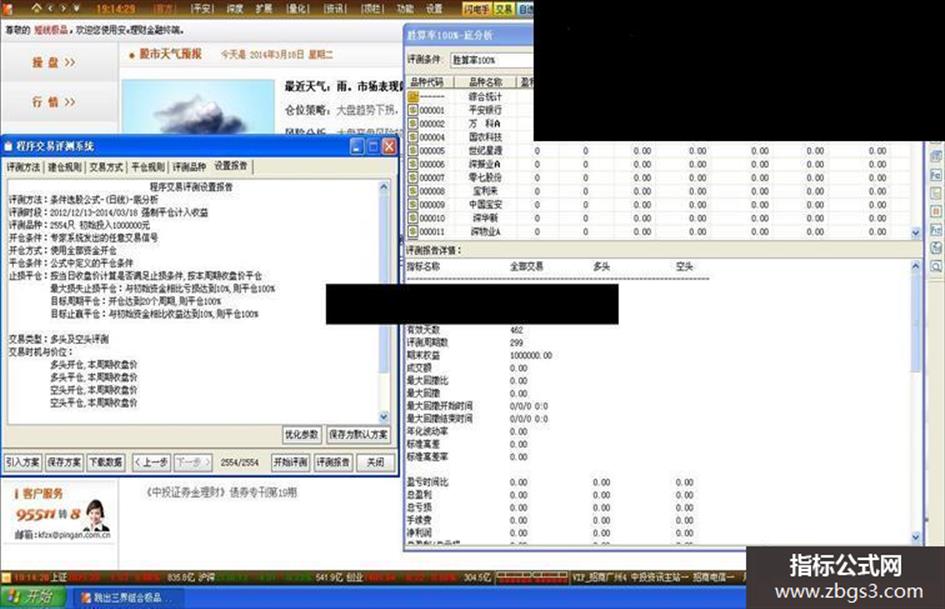This screenshot has height=609, width=945.
Task: Go back with the 上一步 button
Action: coord(151,462)
